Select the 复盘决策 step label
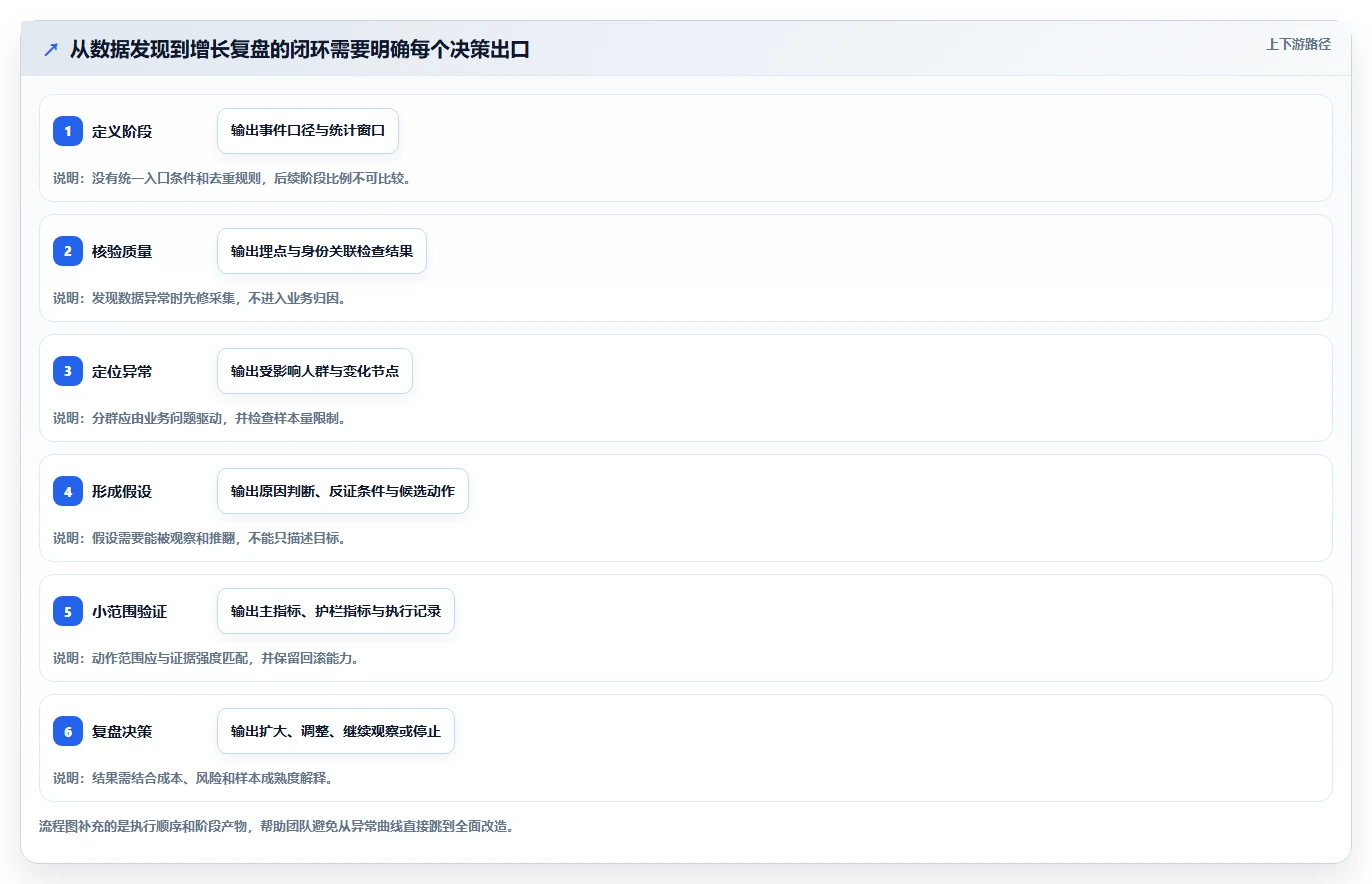 122,731
